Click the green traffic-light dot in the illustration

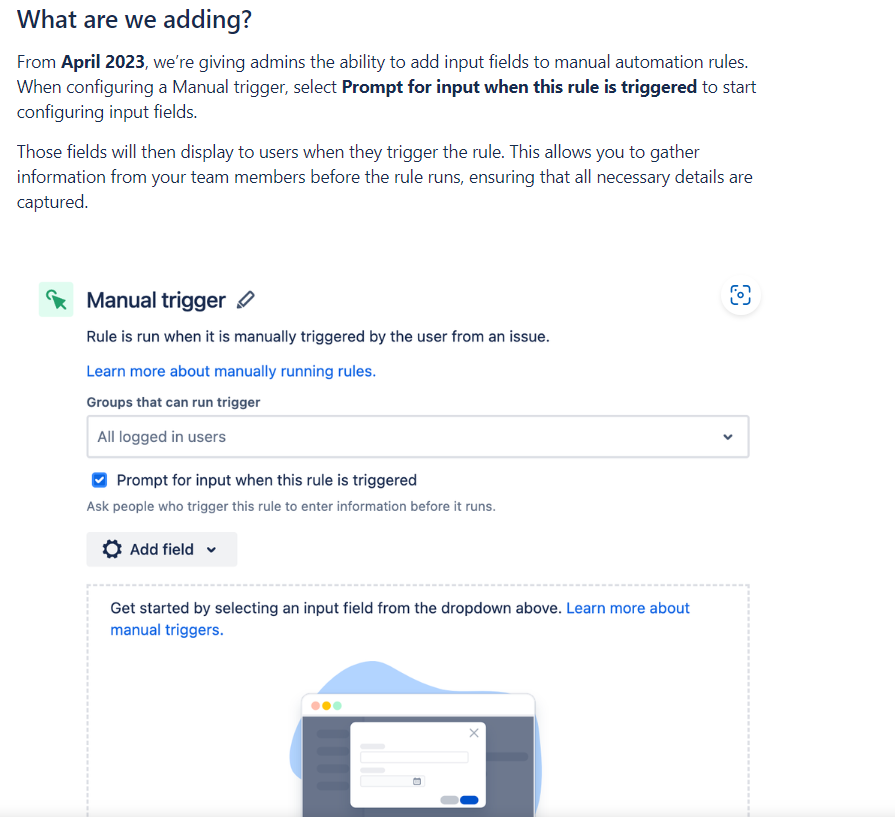pos(337,706)
